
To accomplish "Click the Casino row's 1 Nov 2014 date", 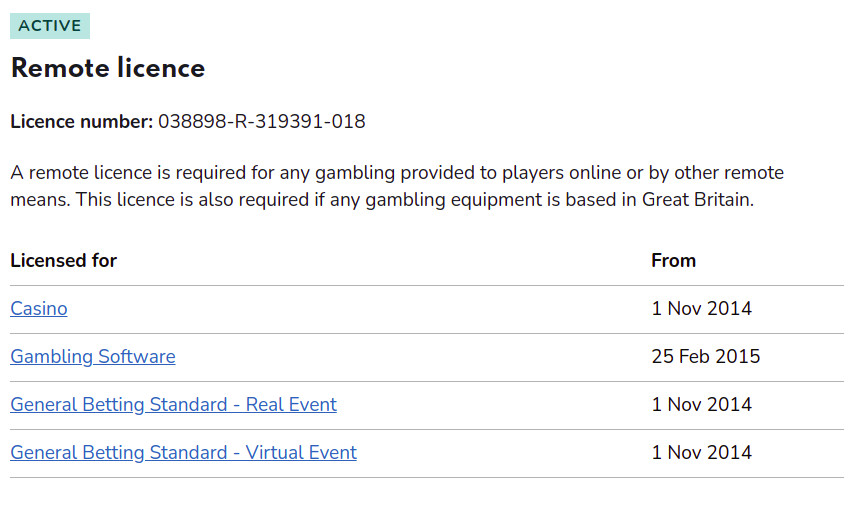I will tap(702, 308).
